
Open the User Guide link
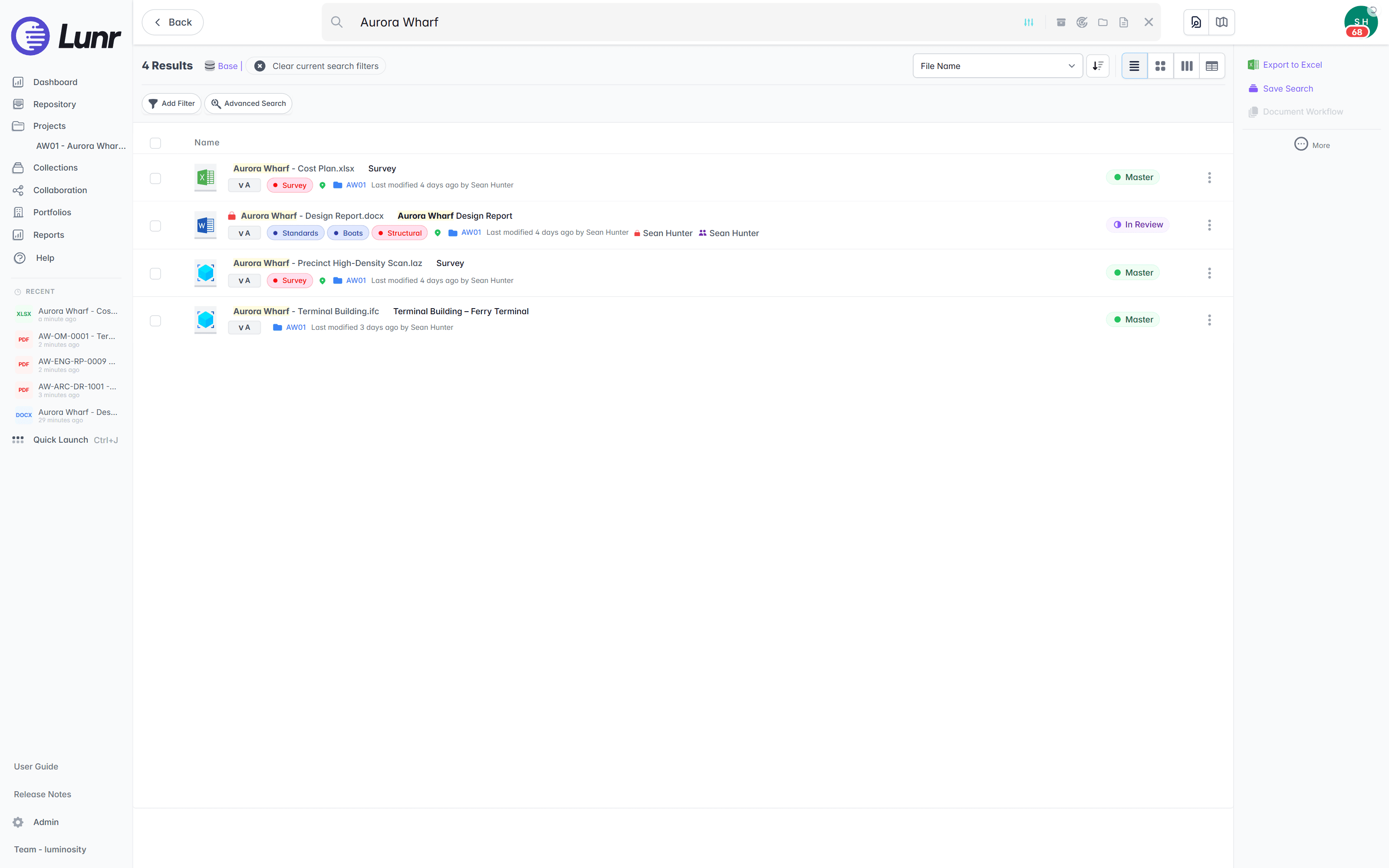(x=36, y=766)
